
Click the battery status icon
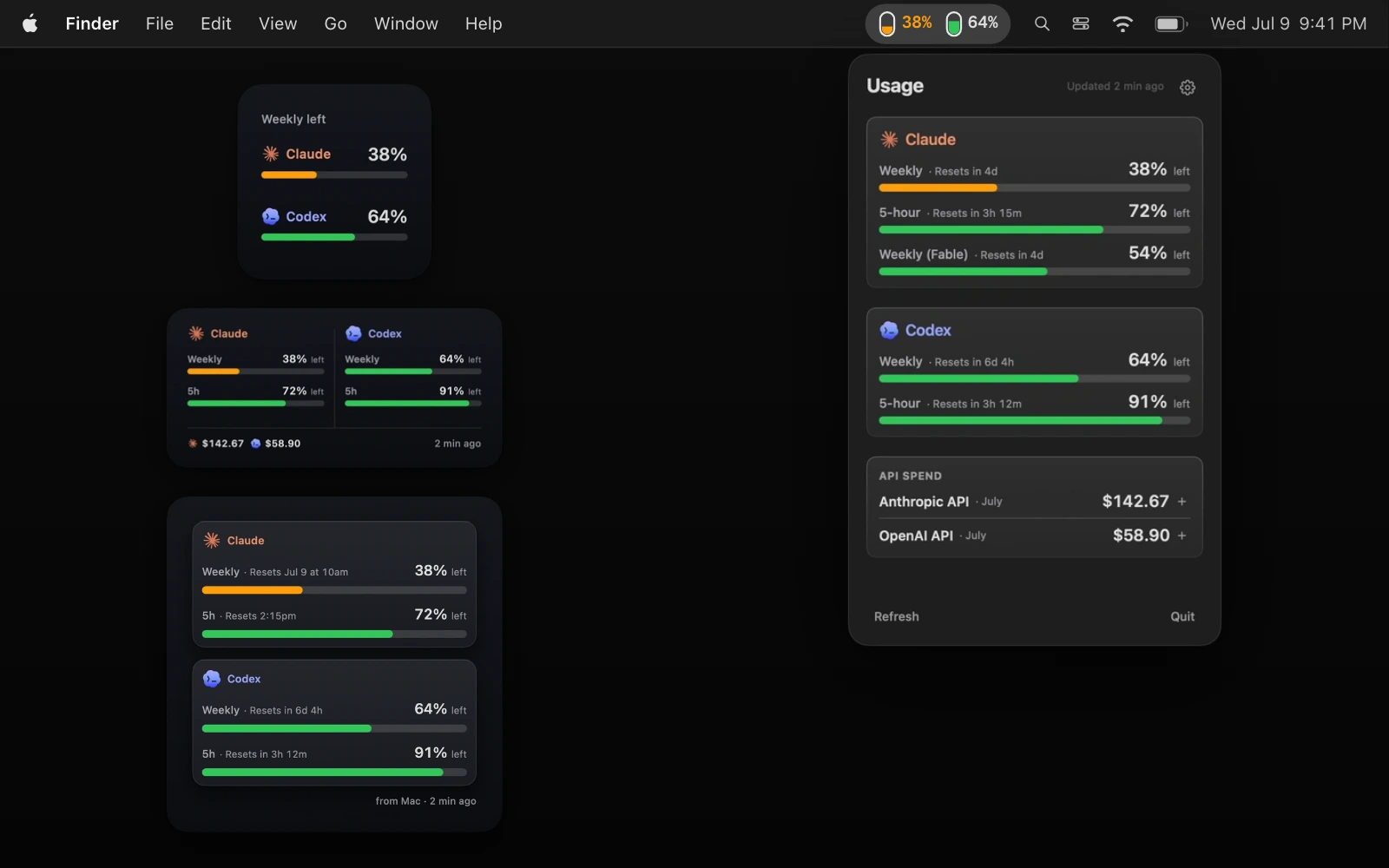click(x=1171, y=23)
